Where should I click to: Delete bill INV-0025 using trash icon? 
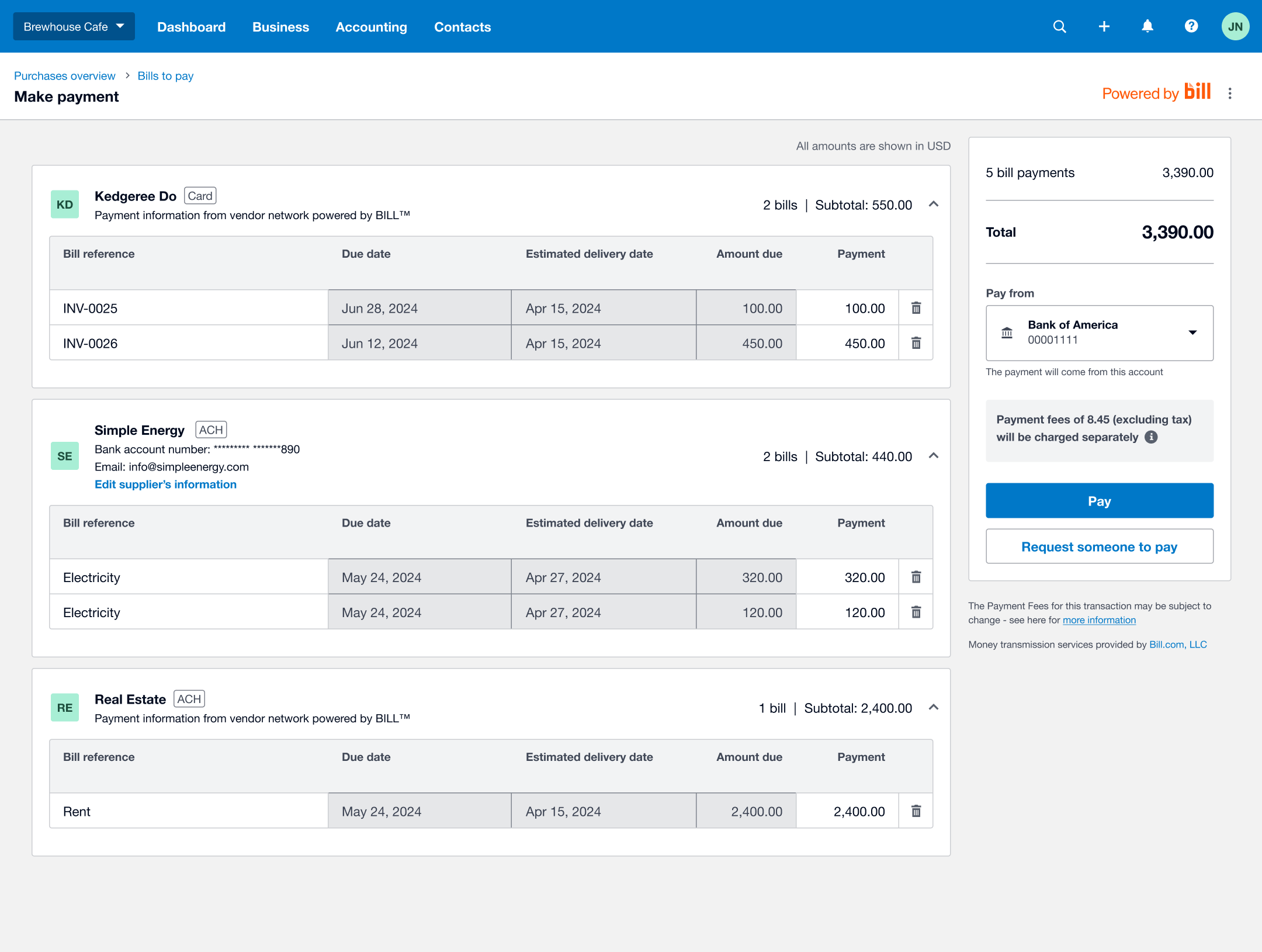coord(916,307)
